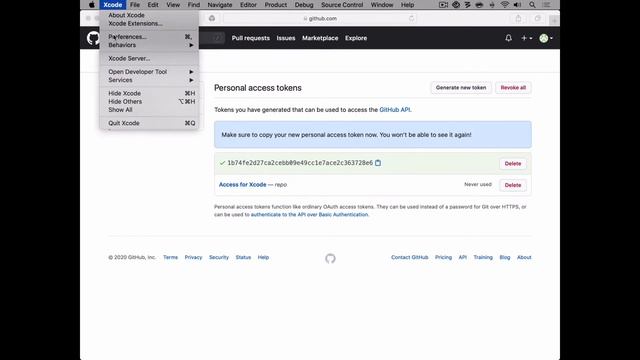Delete the newly generated token
This screenshot has height=360, width=640.
(x=513, y=164)
